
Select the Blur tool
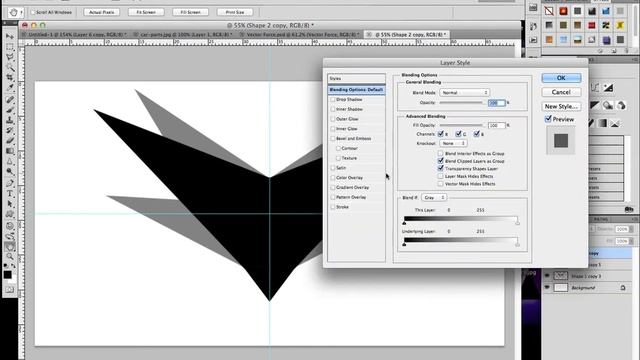(x=10, y=161)
